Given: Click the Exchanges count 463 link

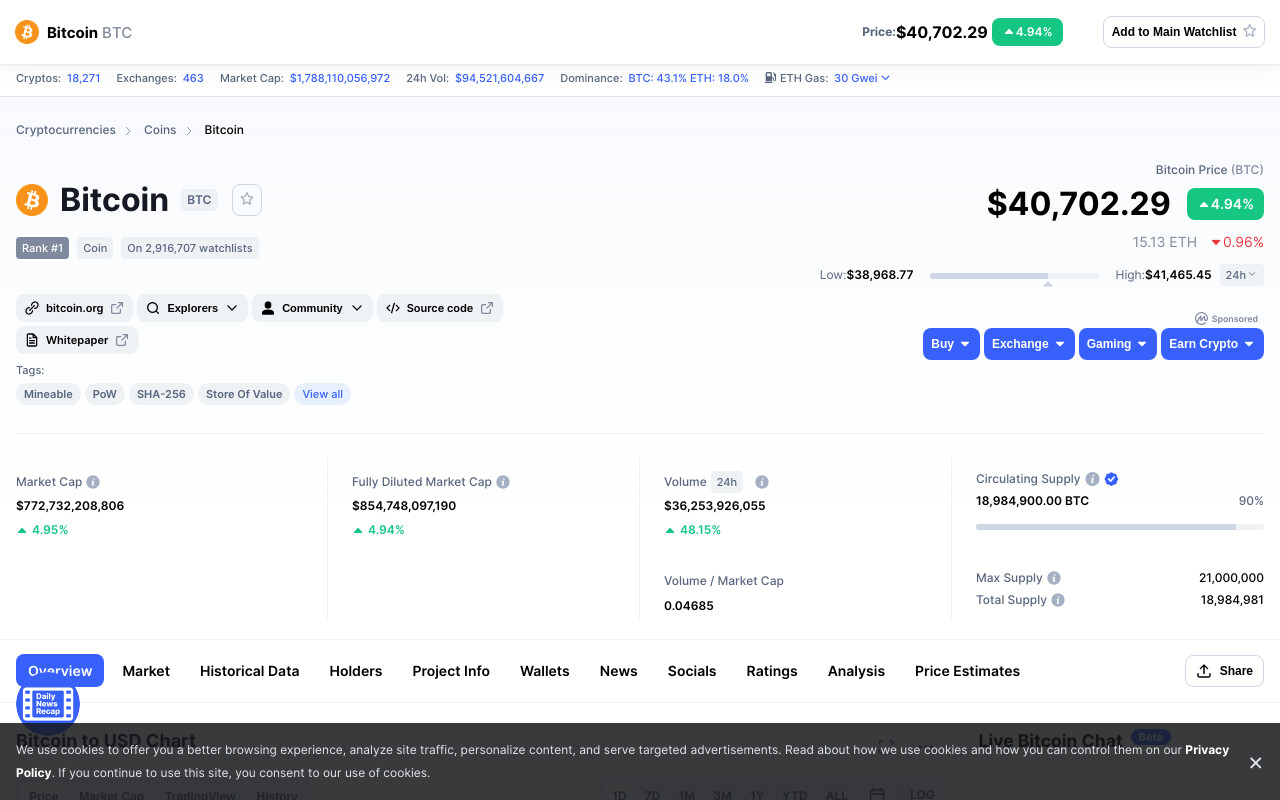Looking at the screenshot, I should pos(193,78).
